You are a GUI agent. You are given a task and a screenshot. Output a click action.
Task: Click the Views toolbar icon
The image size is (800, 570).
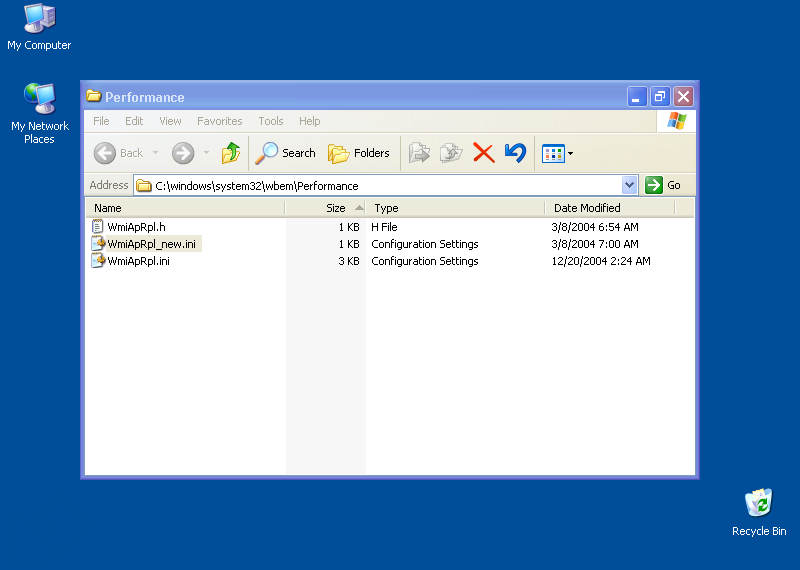[553, 154]
